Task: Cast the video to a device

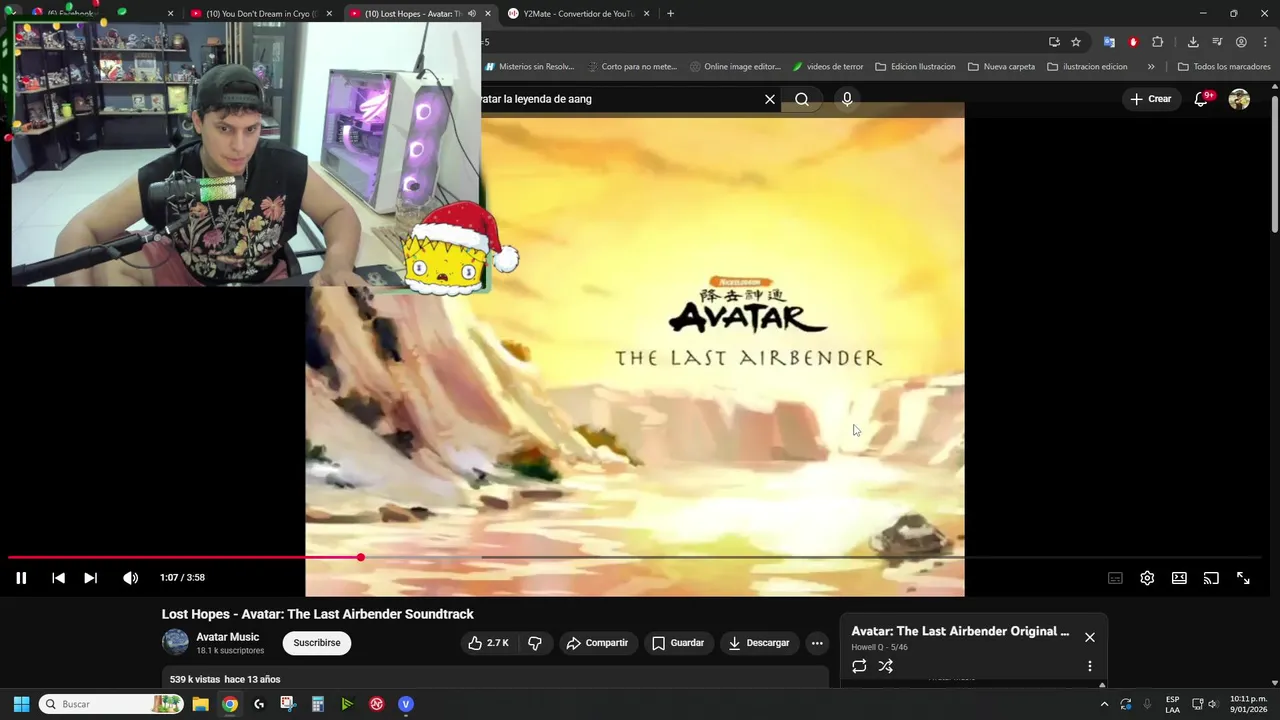Action: tap(1211, 578)
